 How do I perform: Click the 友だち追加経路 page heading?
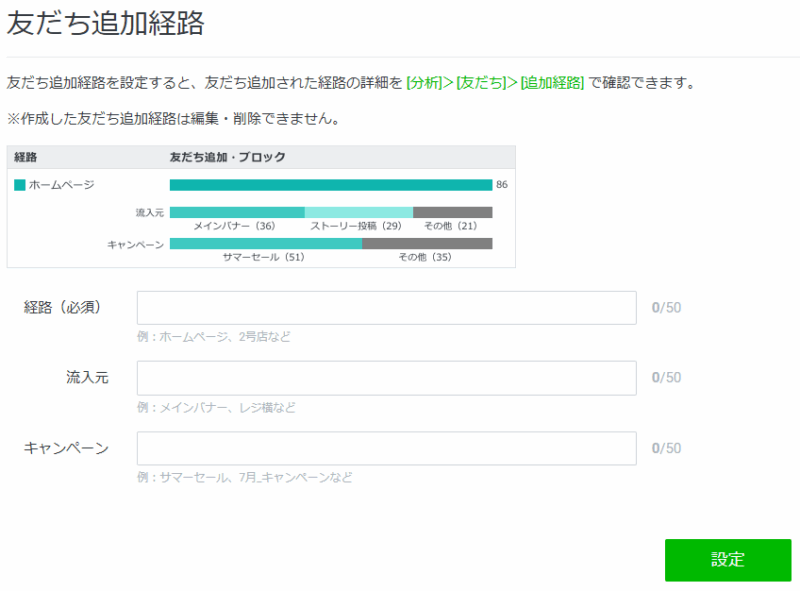(x=105, y=24)
